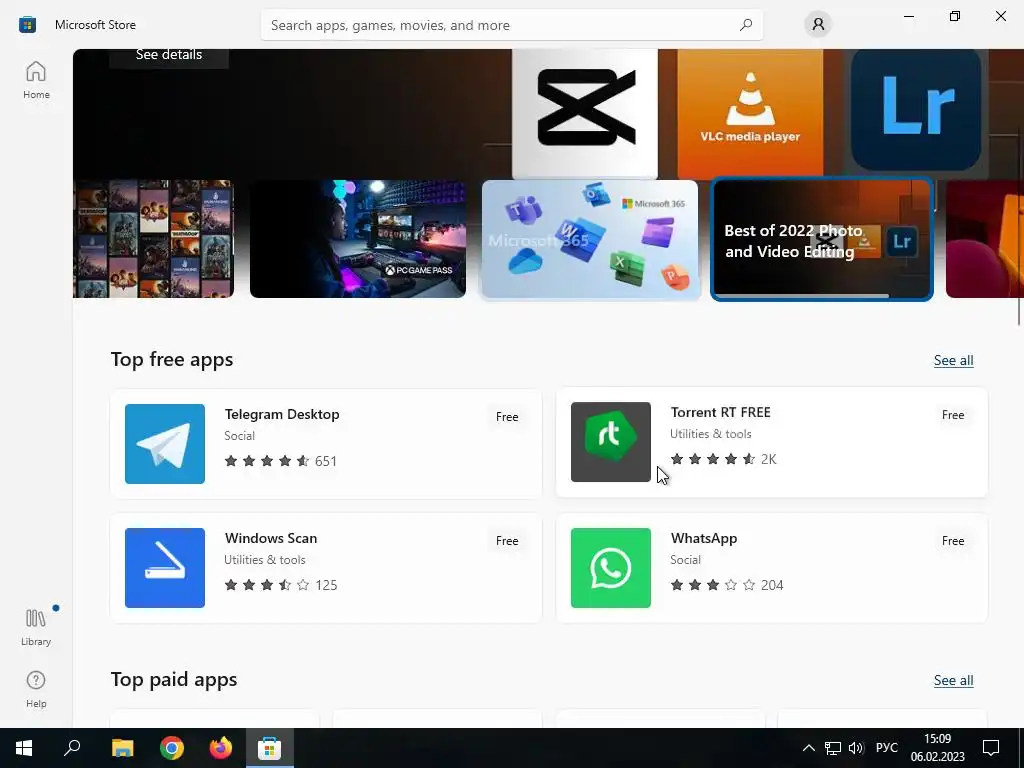Click the network tray icon
Screen dimensions: 1024x768
[833, 748]
